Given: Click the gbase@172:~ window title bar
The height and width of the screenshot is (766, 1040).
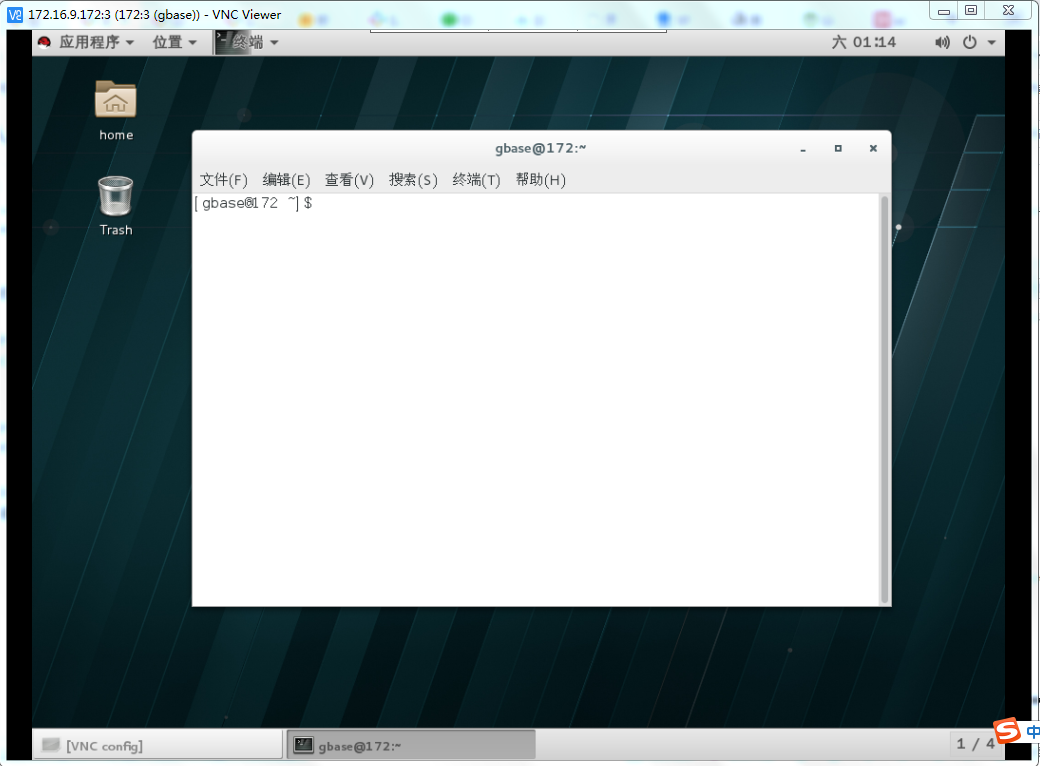Looking at the screenshot, I should 541,149.
